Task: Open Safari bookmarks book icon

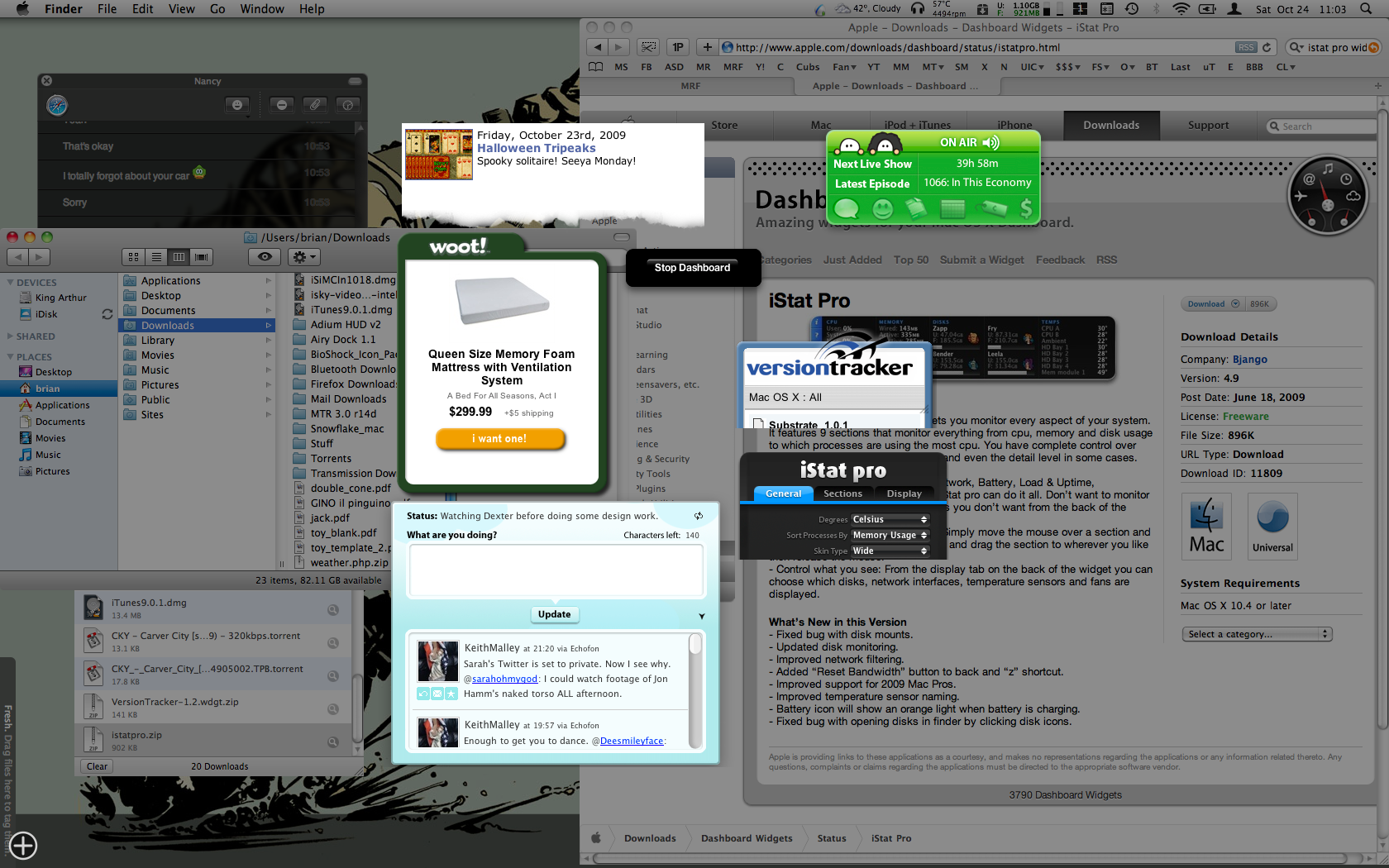Action: click(595, 67)
